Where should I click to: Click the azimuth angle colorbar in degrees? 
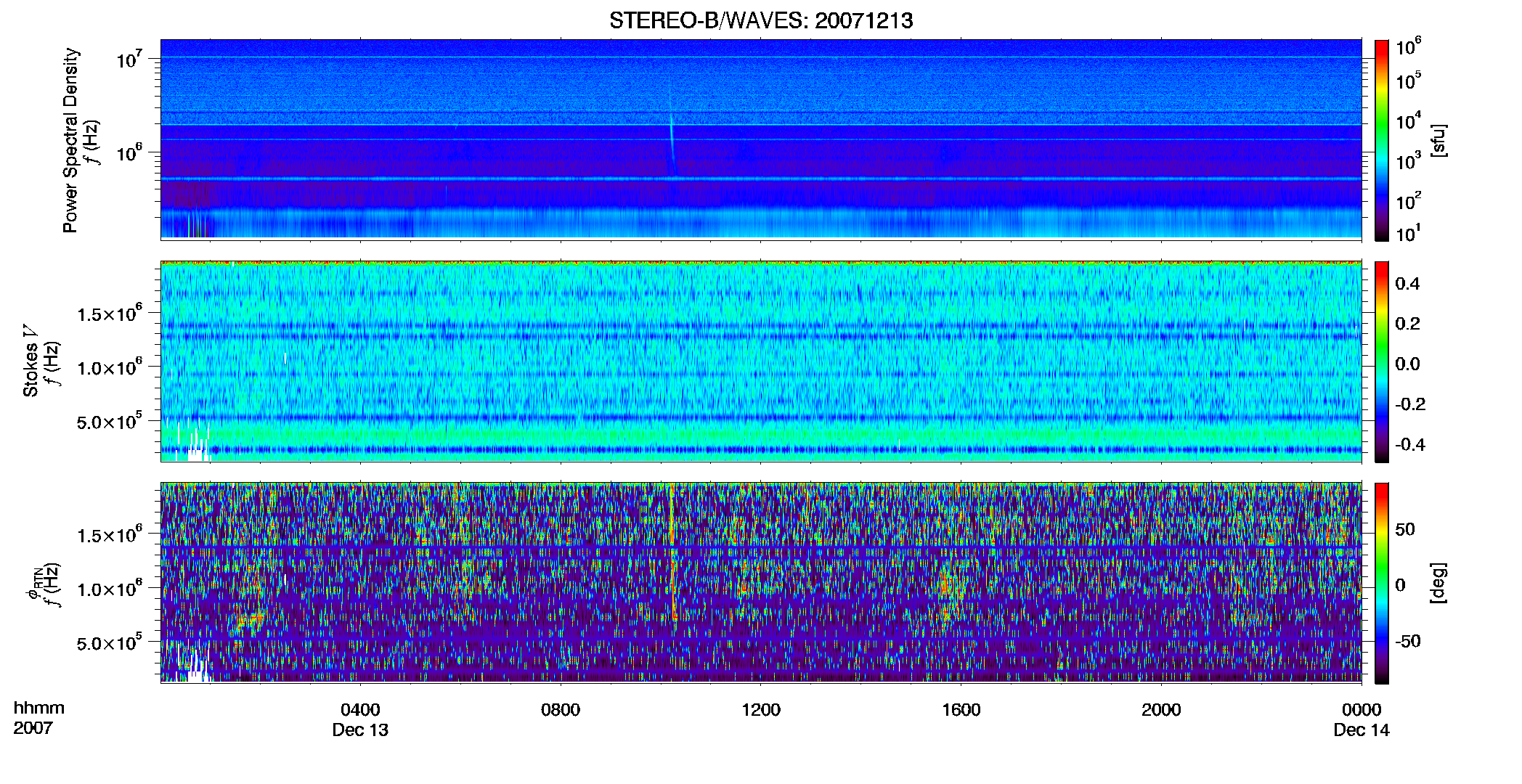(x=1382, y=583)
